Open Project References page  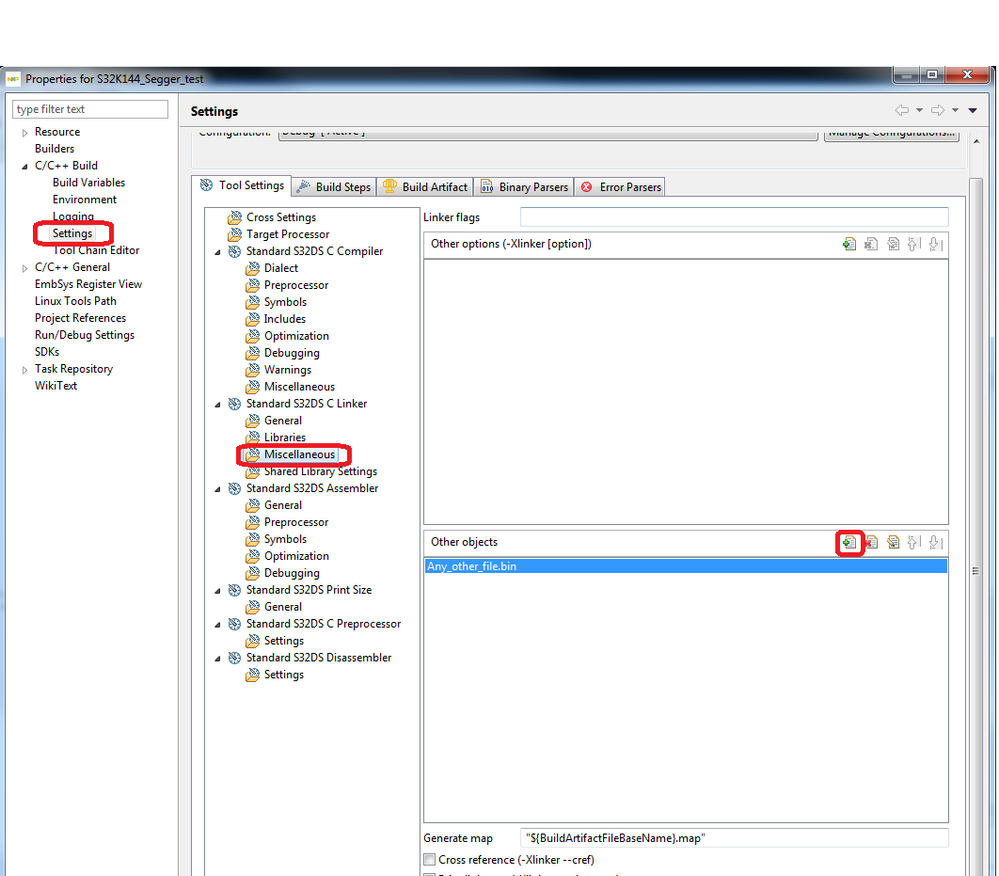80,318
